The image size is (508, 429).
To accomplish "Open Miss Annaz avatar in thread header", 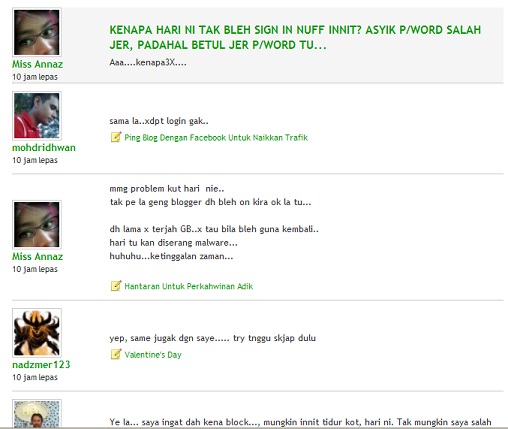I will coord(37,32).
